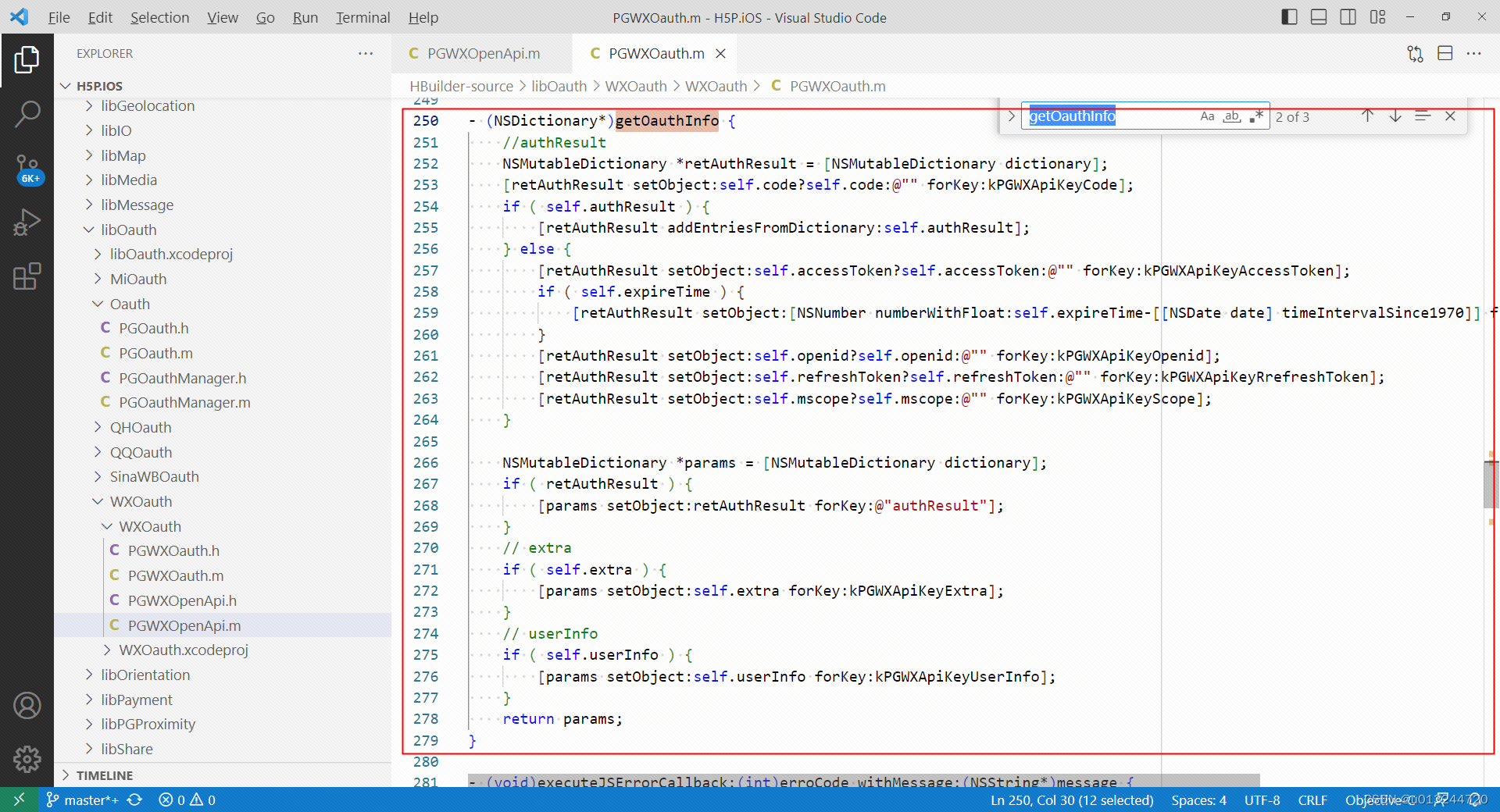Open the Extensions view
The height and width of the screenshot is (812, 1500).
[x=27, y=276]
